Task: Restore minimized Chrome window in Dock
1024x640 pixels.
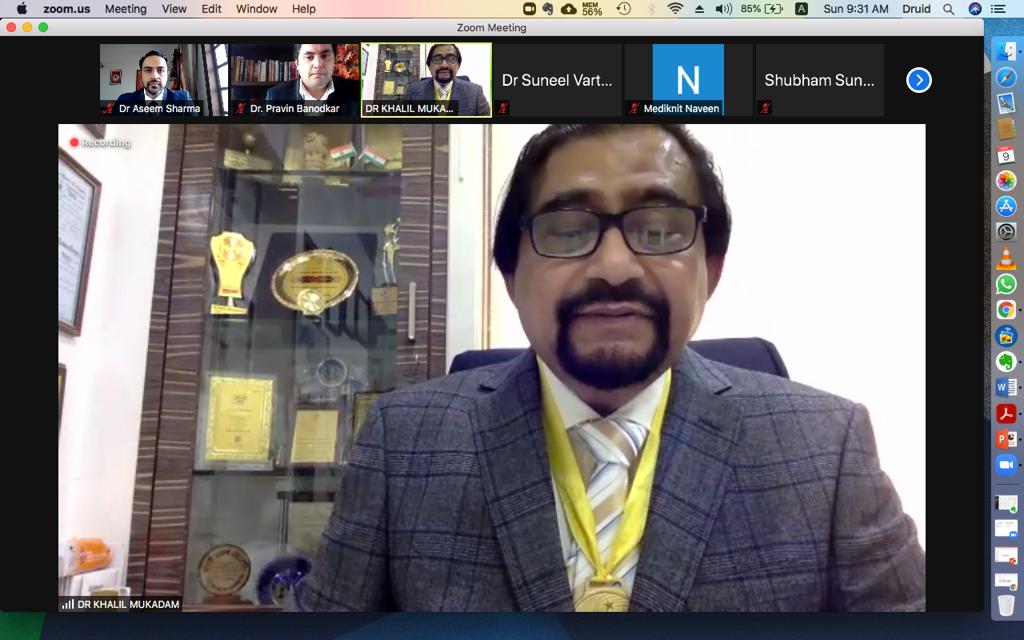Action: click(x=1006, y=580)
